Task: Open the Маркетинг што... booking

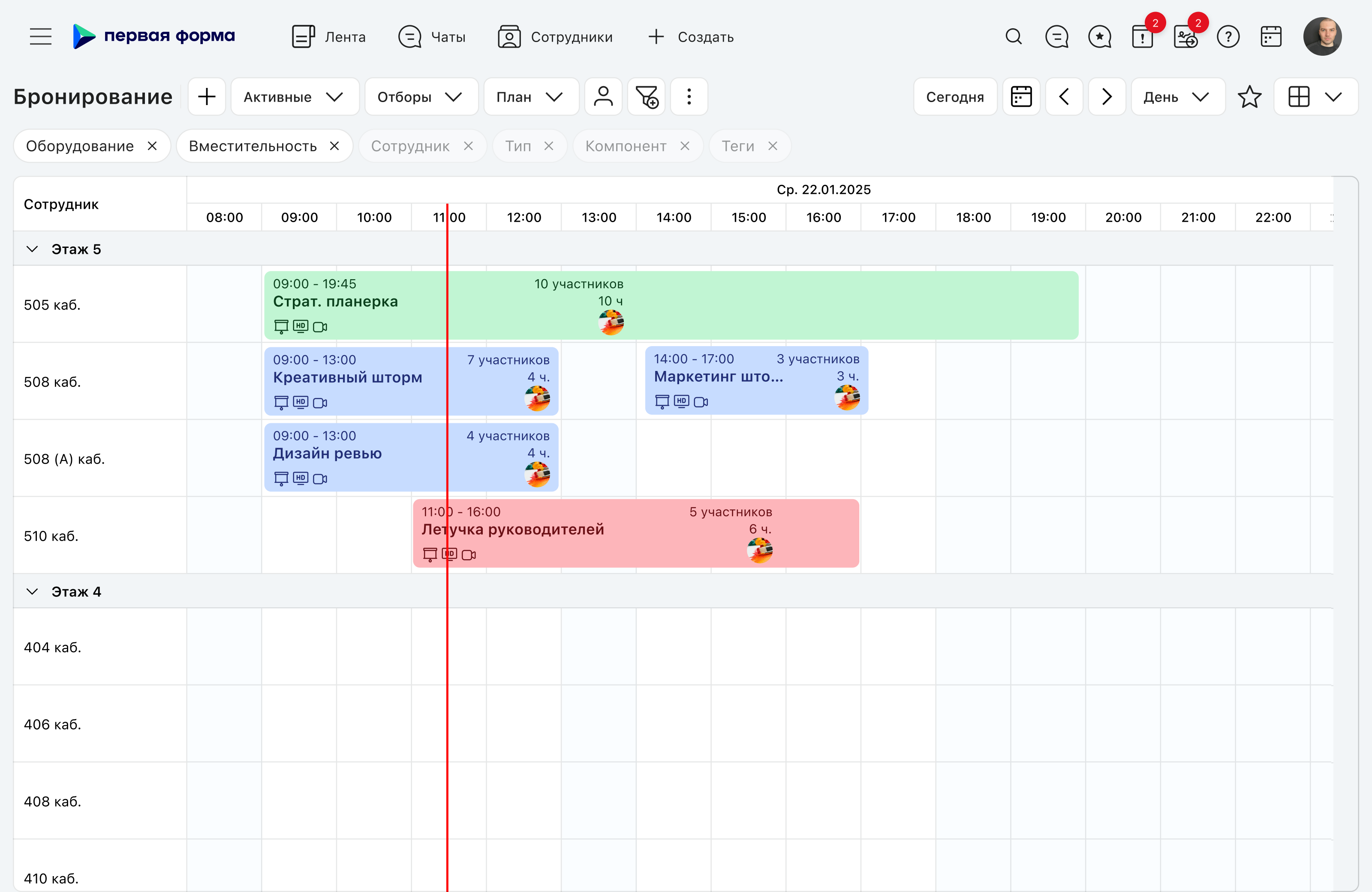Action: tap(756, 380)
